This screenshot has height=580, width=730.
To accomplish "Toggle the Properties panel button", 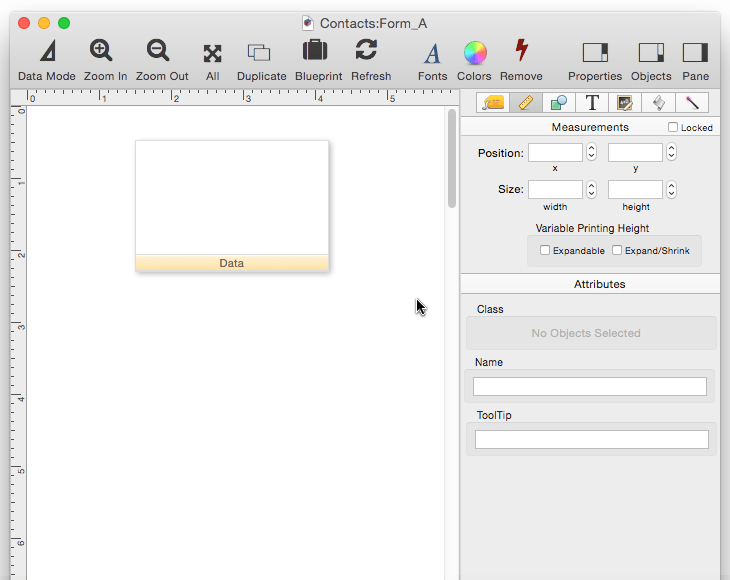I will (595, 53).
